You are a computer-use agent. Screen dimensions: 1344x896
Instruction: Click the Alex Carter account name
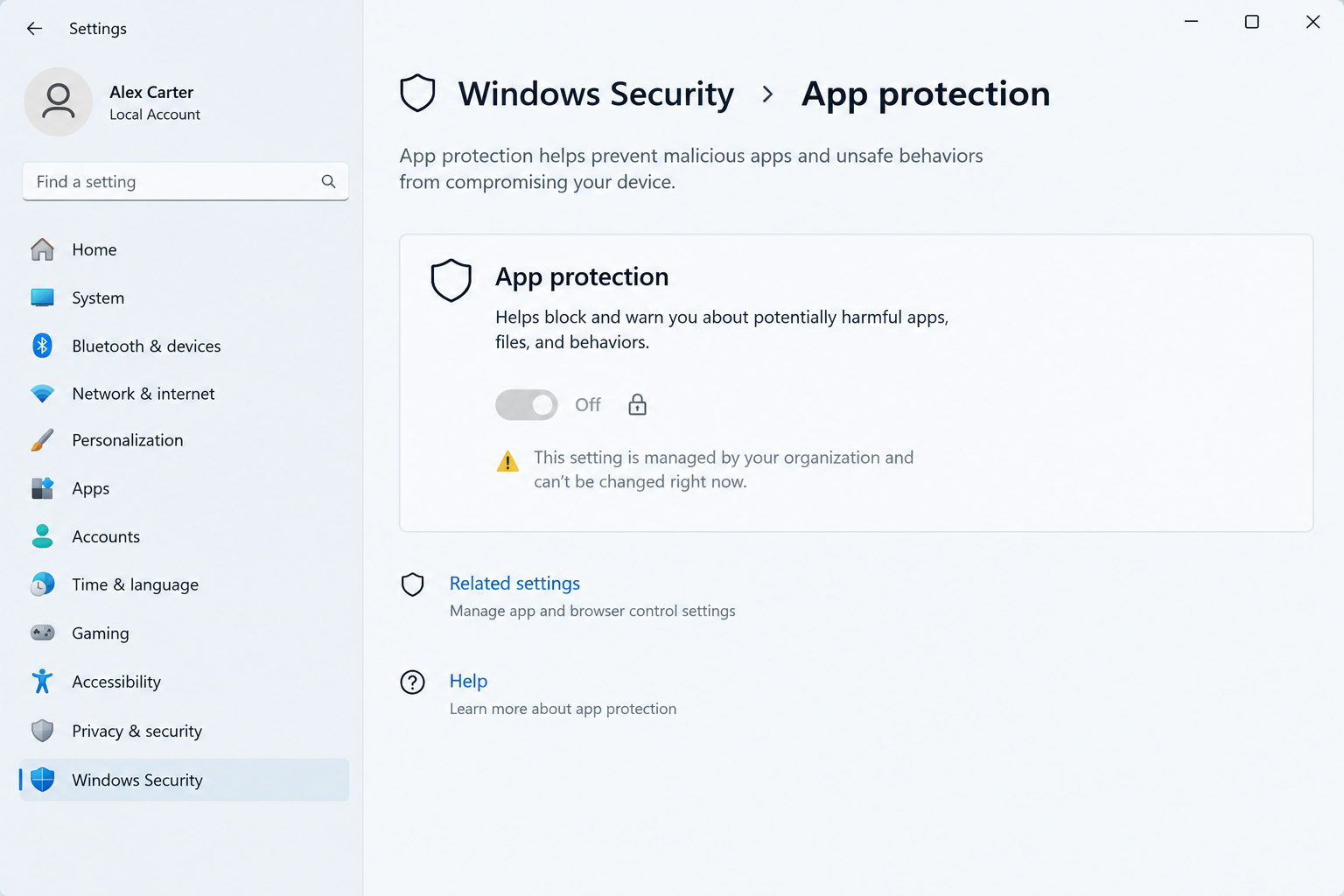pyautogui.click(x=151, y=92)
